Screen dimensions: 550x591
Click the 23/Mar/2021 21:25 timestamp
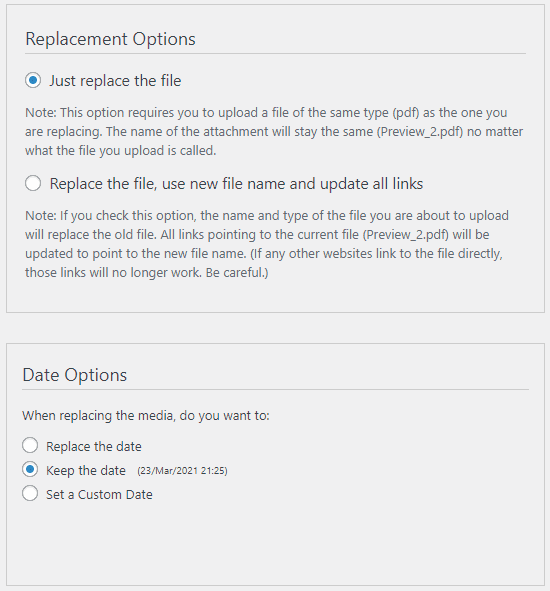click(182, 471)
